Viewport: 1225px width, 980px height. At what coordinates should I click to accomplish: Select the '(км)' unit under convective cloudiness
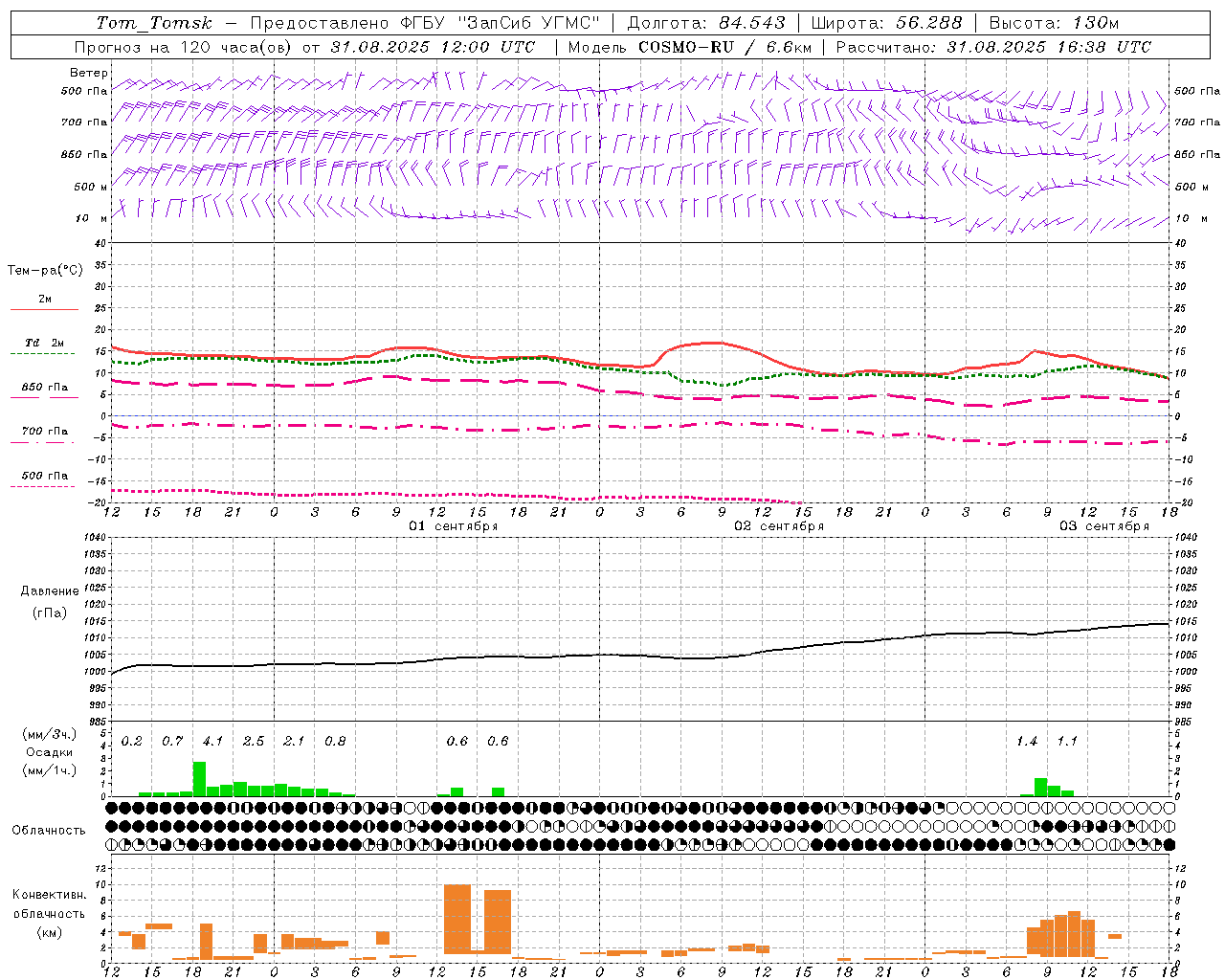tap(50, 932)
